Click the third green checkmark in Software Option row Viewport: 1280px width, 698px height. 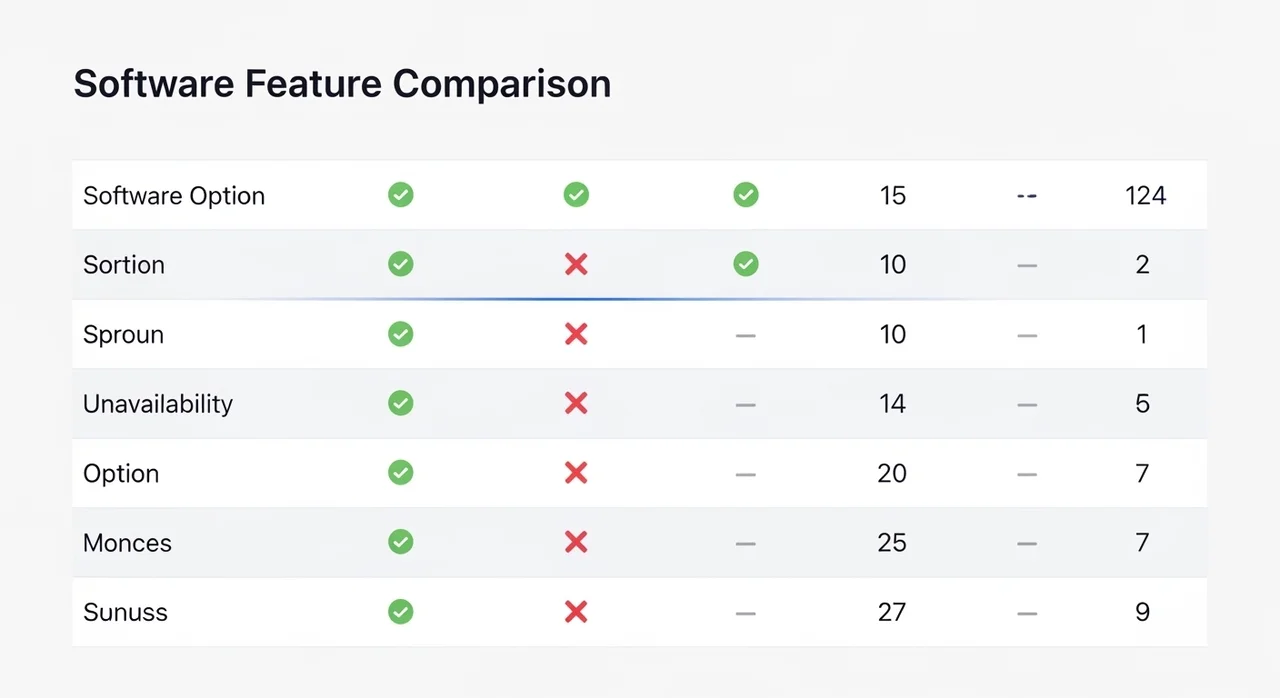pos(746,195)
